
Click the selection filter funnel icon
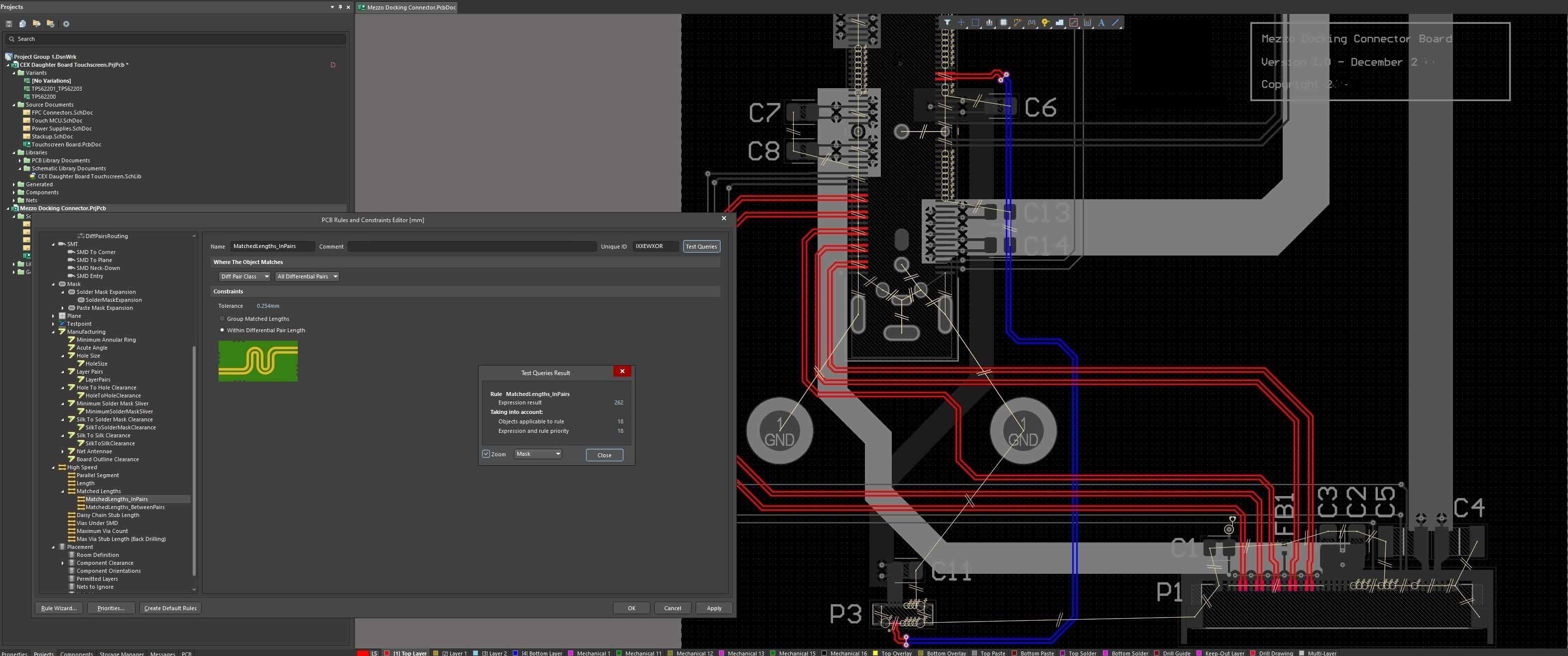click(x=947, y=22)
